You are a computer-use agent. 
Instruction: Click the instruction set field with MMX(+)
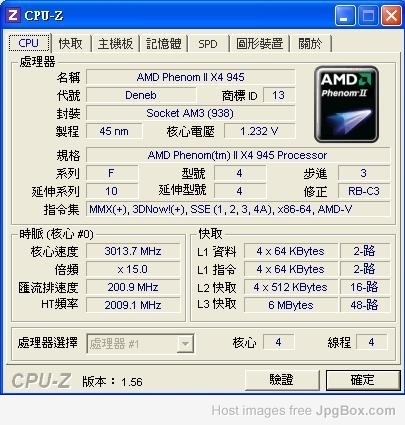pos(238,209)
